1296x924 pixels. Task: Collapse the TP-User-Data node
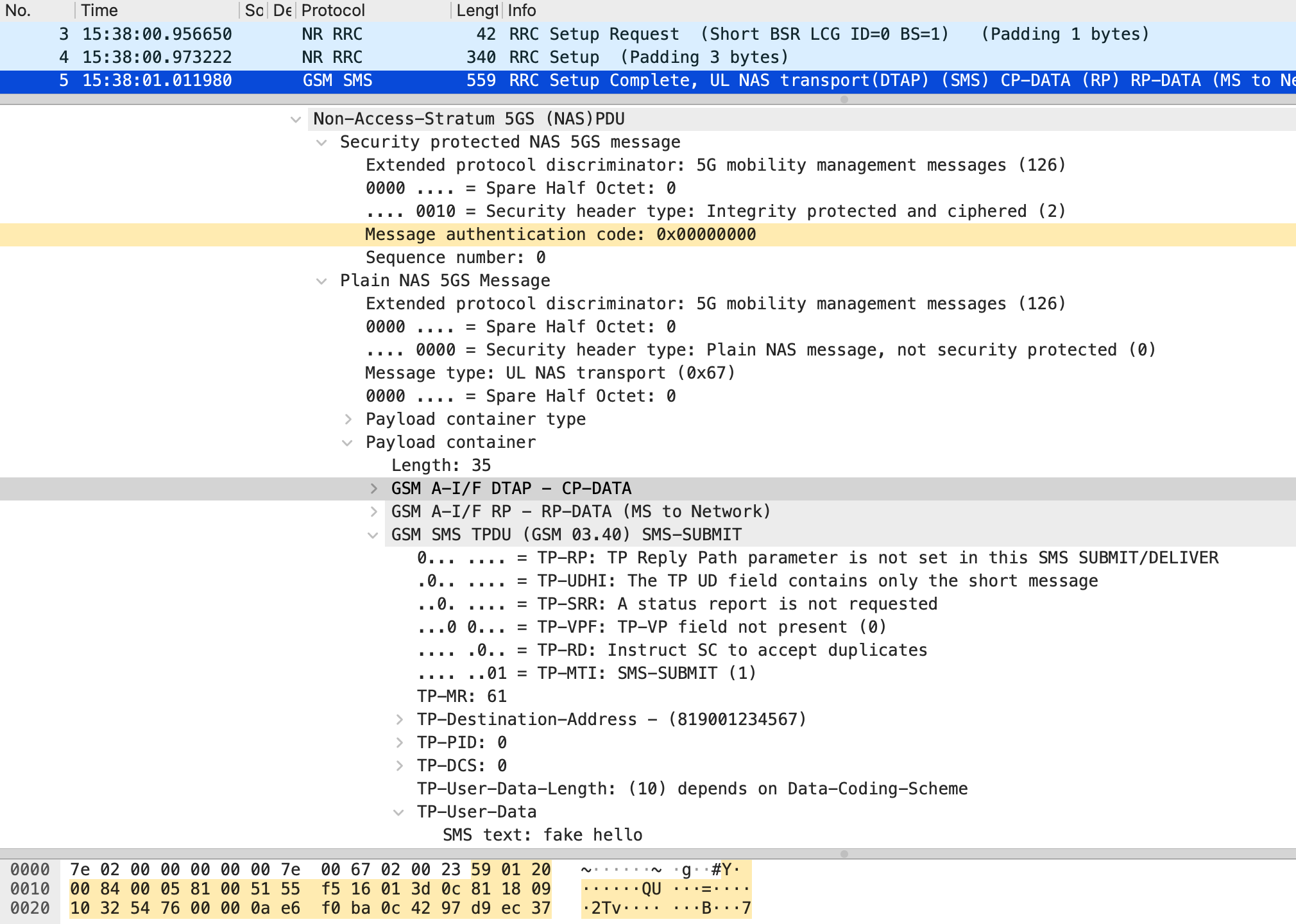398,812
